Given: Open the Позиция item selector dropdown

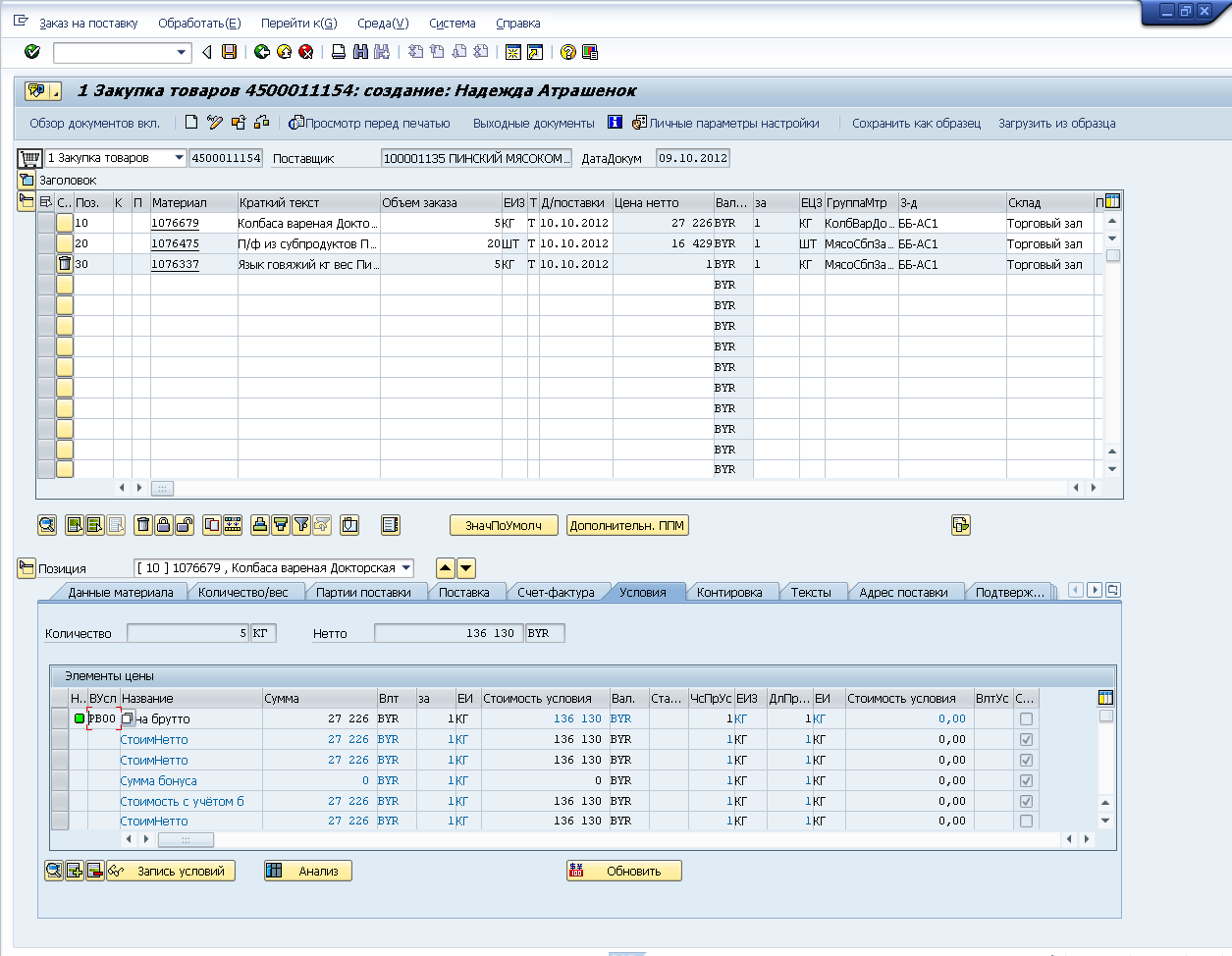Looking at the screenshot, I should click(x=406, y=568).
